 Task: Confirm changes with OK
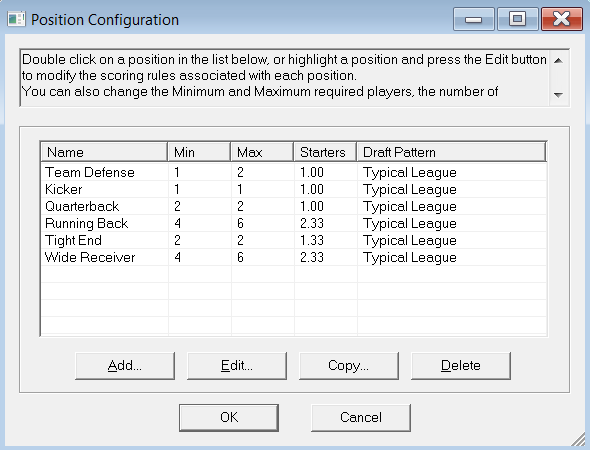point(229,418)
